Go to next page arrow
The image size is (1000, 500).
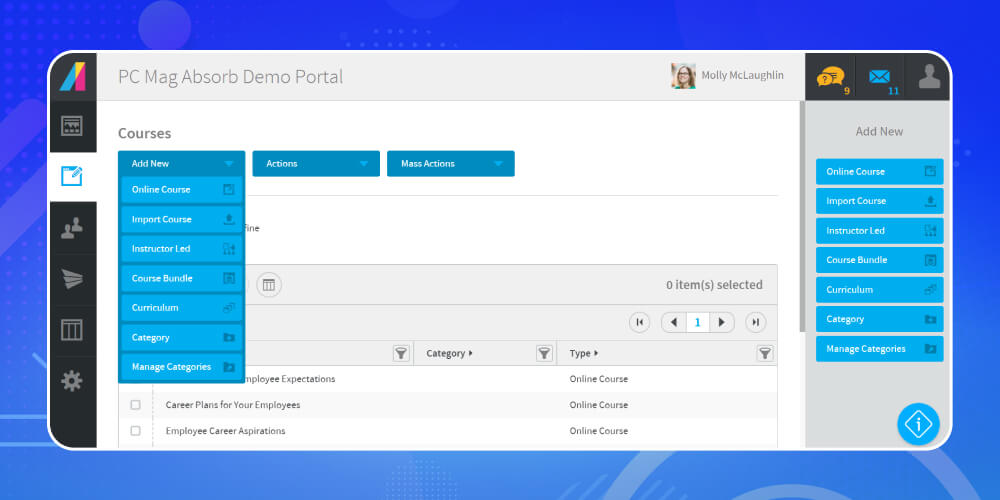(722, 322)
